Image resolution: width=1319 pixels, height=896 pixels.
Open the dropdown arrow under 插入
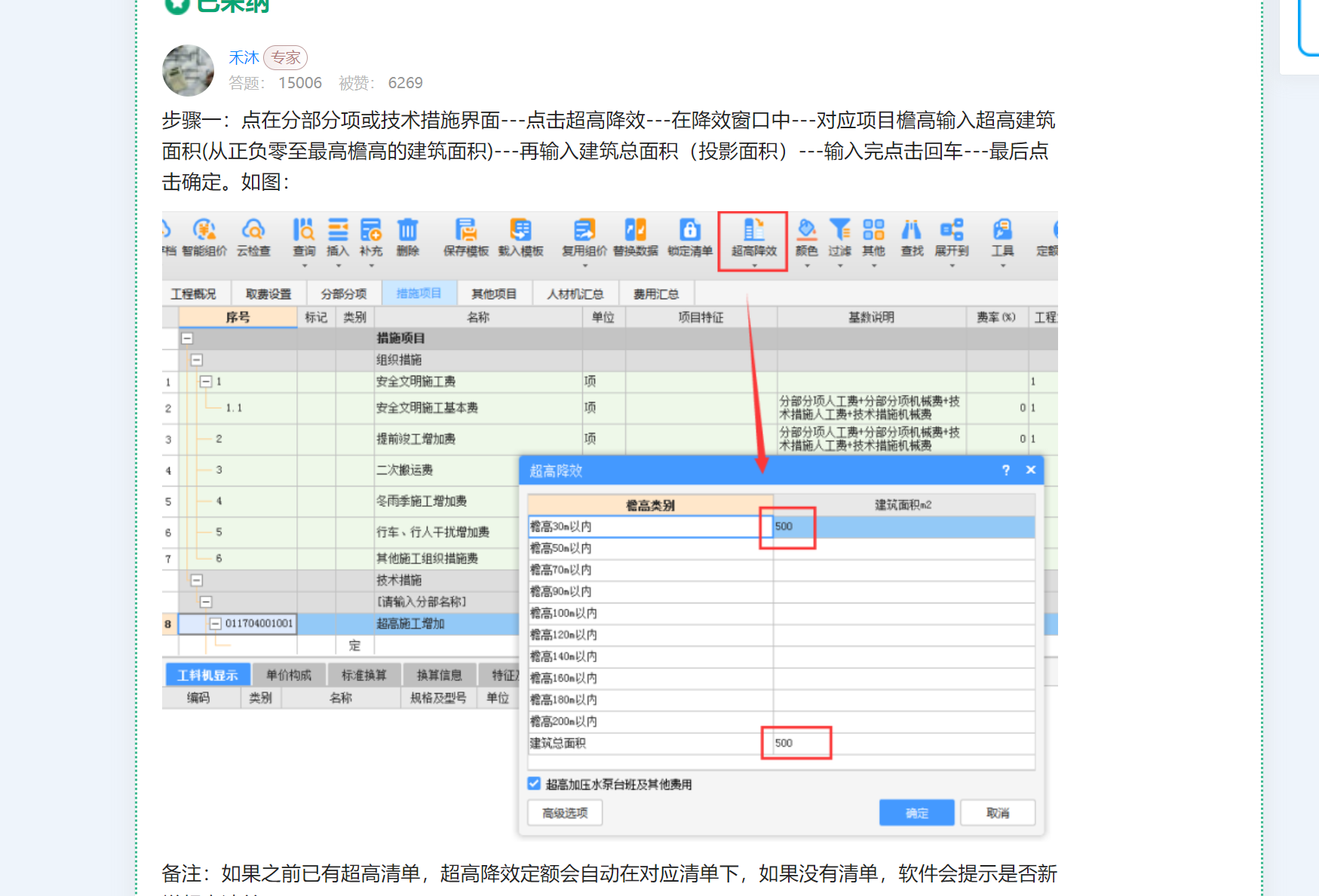338,265
